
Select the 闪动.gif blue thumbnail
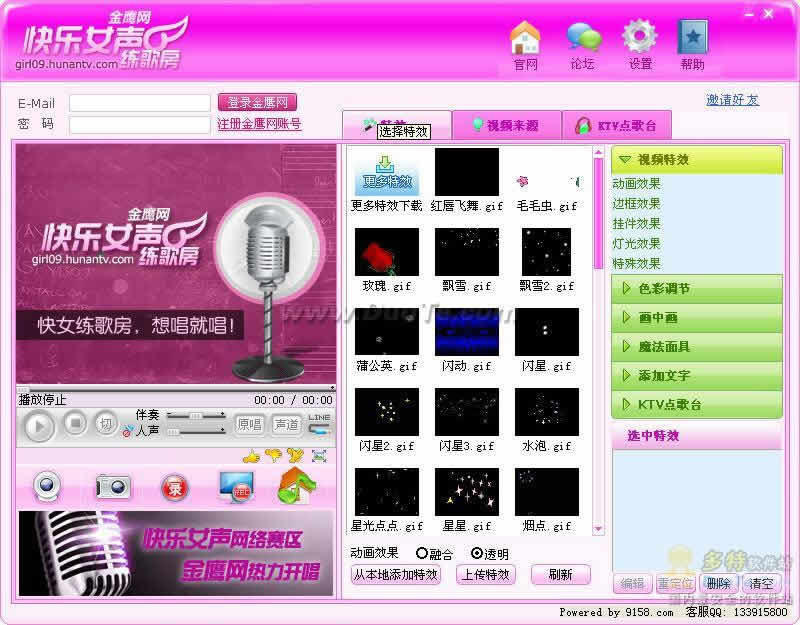tap(466, 332)
